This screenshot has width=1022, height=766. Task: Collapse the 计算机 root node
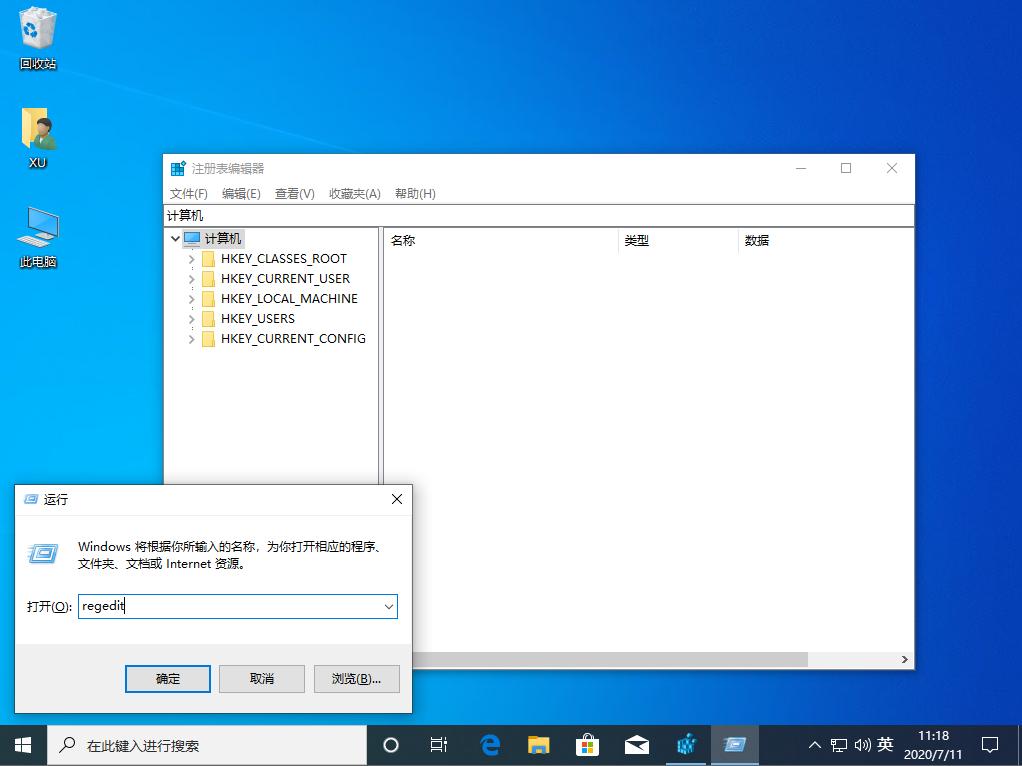pyautogui.click(x=175, y=238)
